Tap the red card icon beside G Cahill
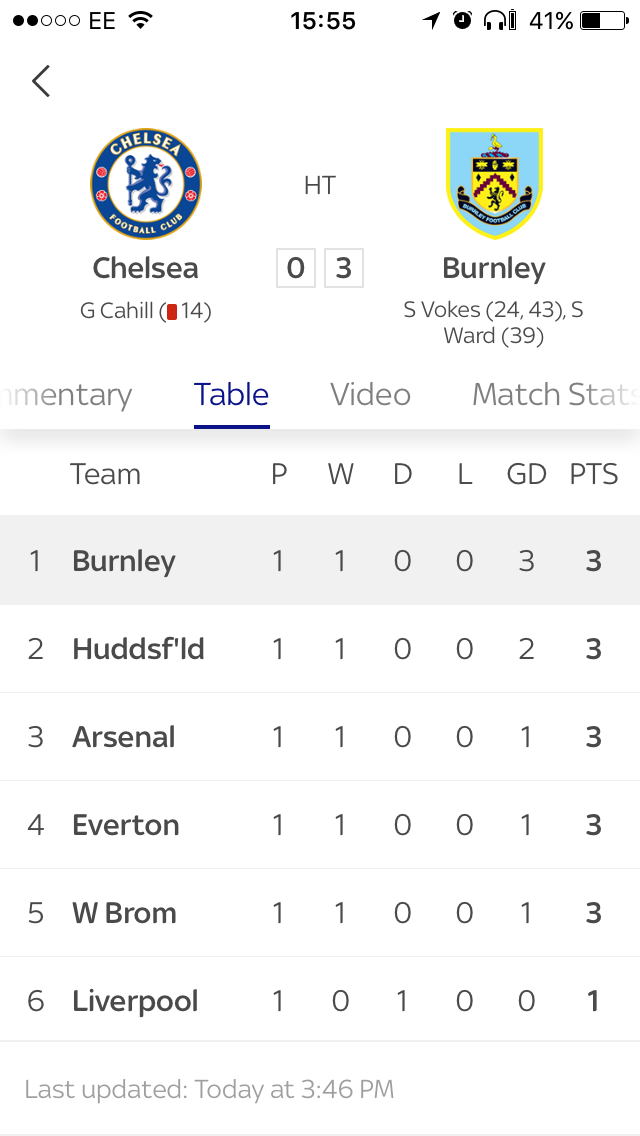The image size is (640, 1136). (x=172, y=312)
